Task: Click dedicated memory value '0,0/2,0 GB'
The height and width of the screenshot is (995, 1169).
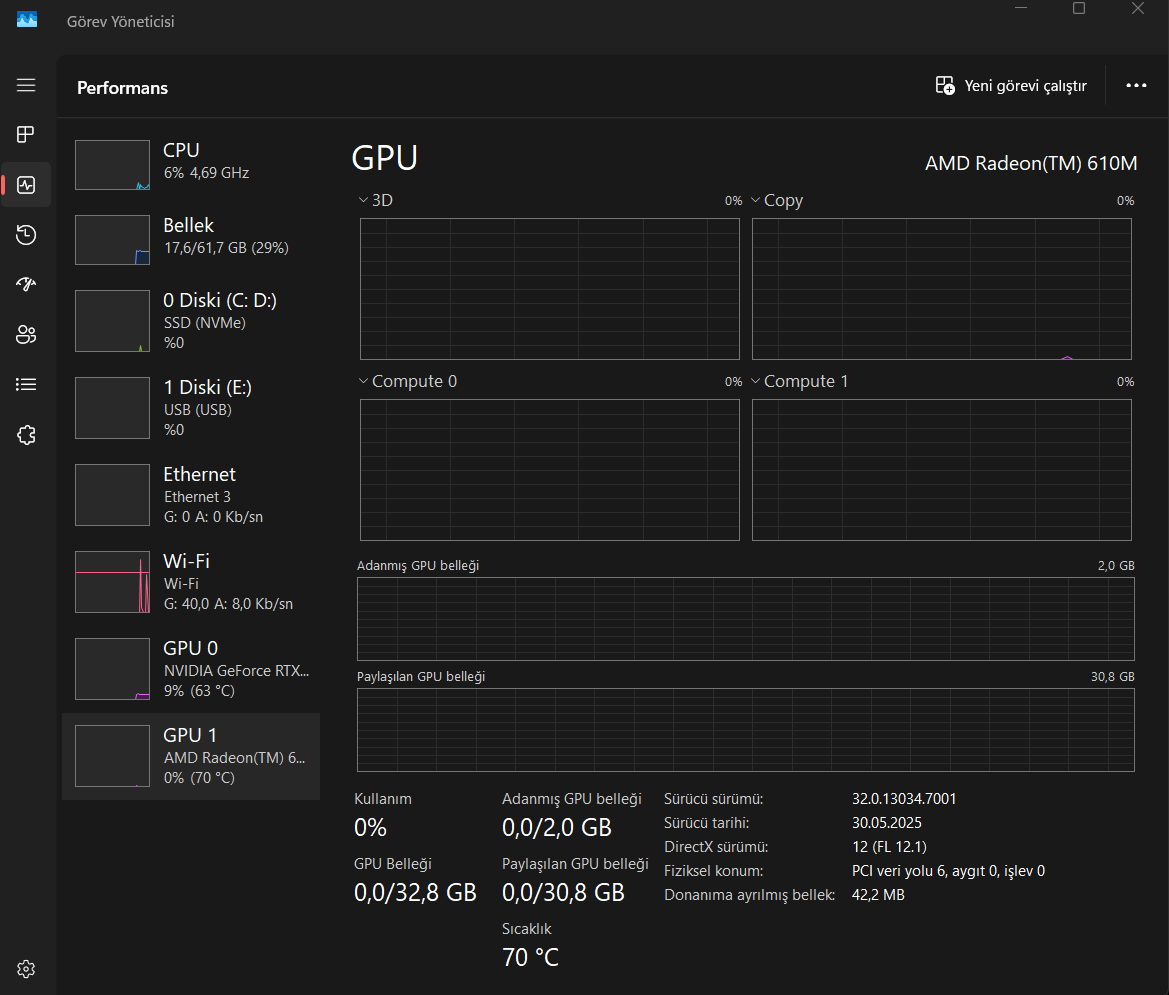Action: click(556, 827)
